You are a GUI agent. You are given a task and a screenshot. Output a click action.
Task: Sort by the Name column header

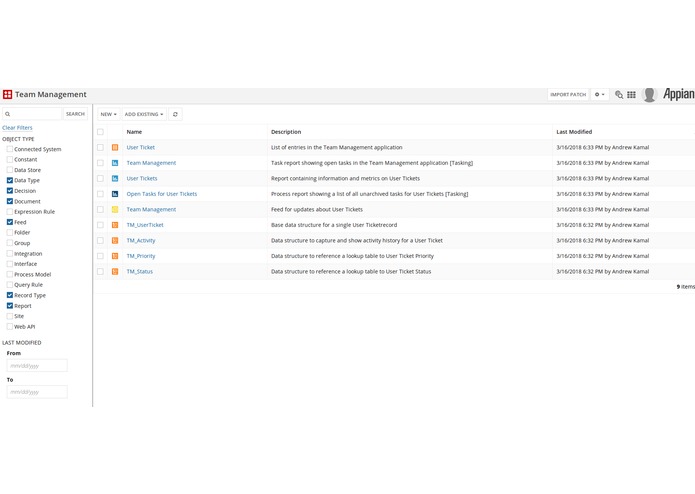click(134, 132)
